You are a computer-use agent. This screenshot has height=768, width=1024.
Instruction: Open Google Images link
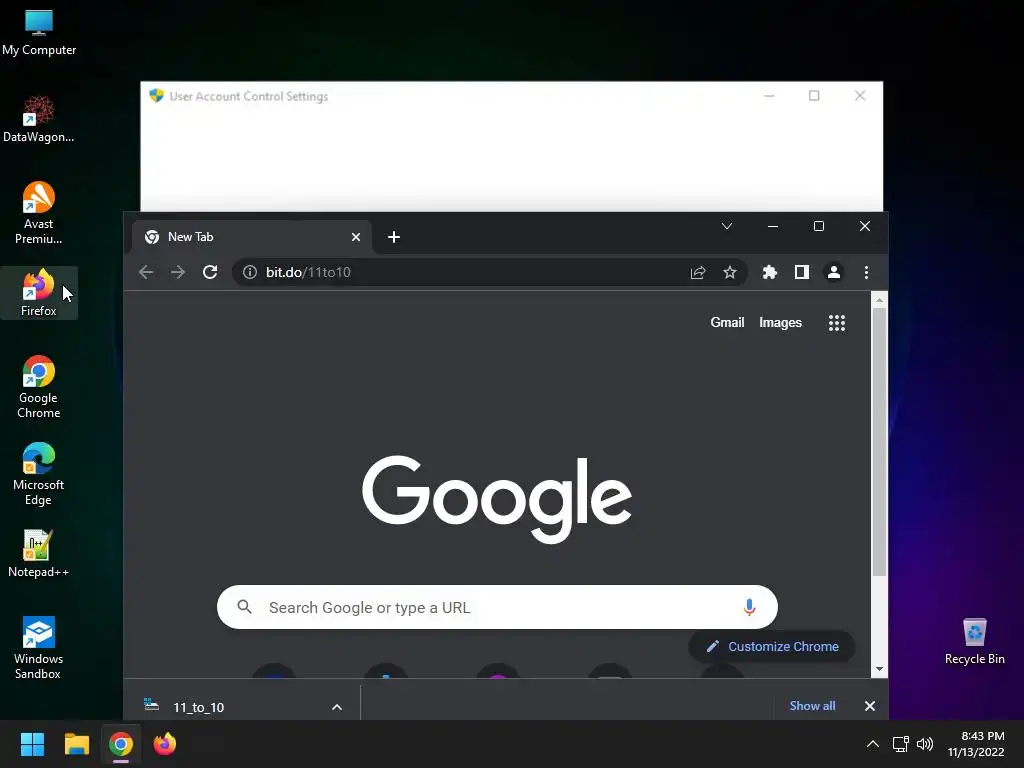point(780,323)
